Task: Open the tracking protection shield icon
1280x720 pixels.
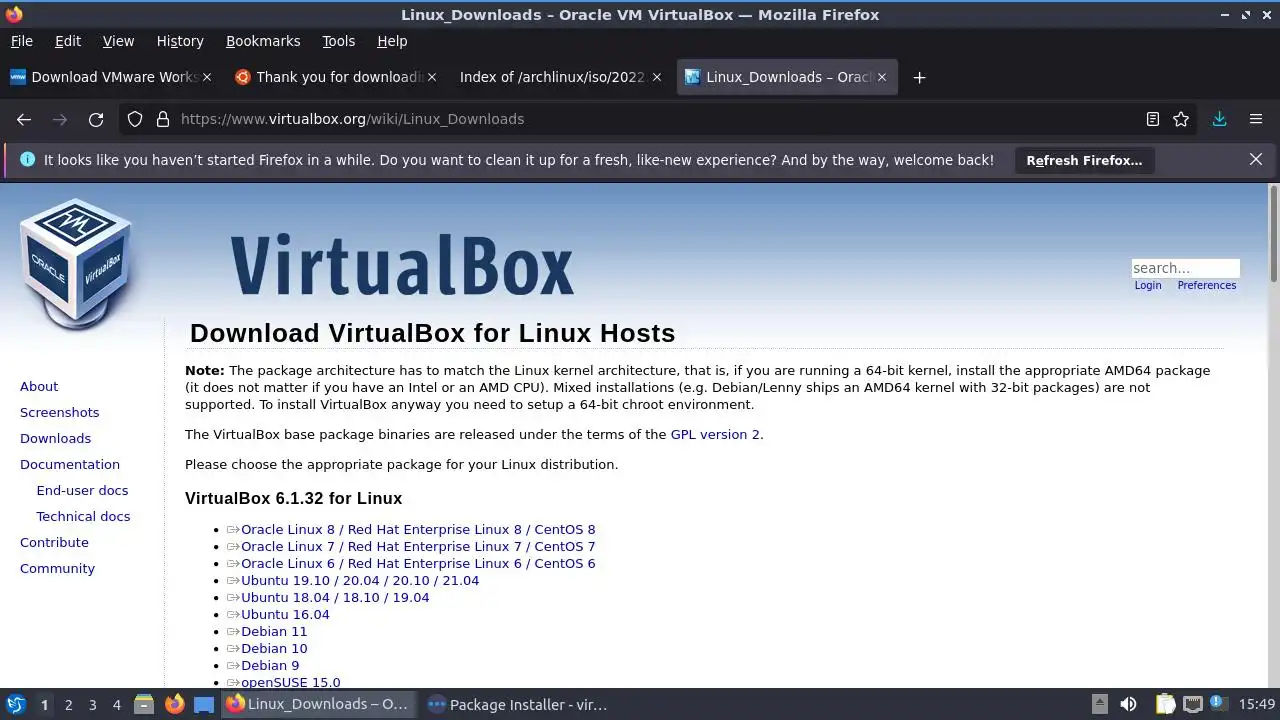Action: click(x=135, y=119)
